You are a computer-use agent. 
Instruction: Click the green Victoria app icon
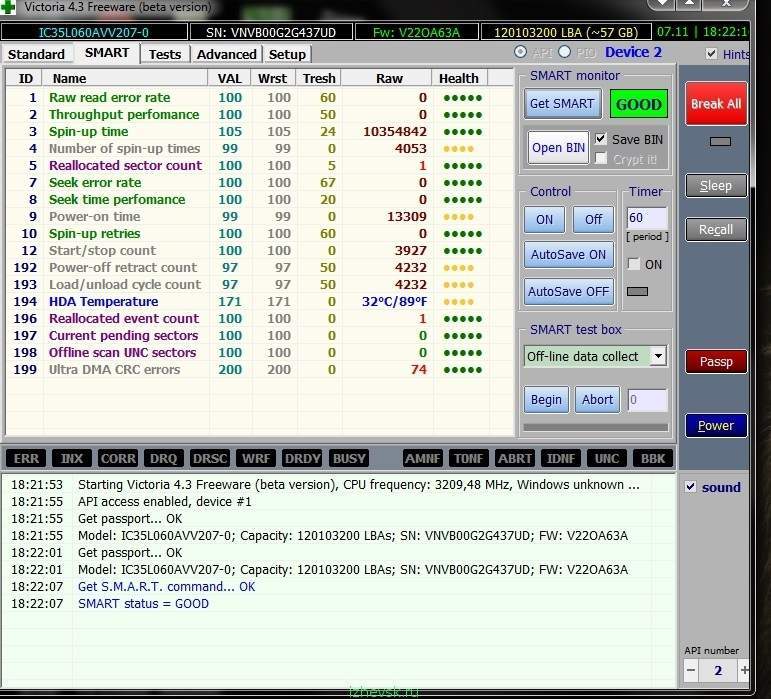[9, 8]
